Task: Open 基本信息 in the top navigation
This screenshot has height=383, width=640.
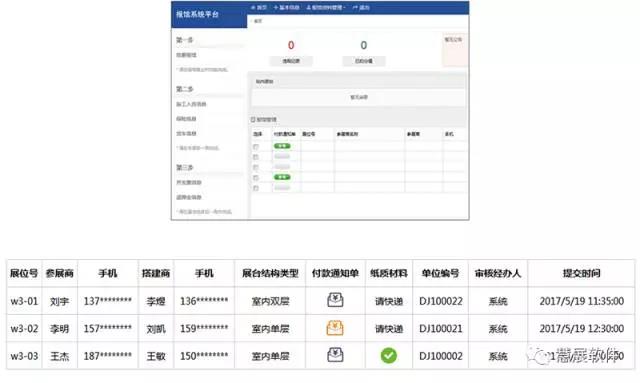Action: (x=287, y=7)
